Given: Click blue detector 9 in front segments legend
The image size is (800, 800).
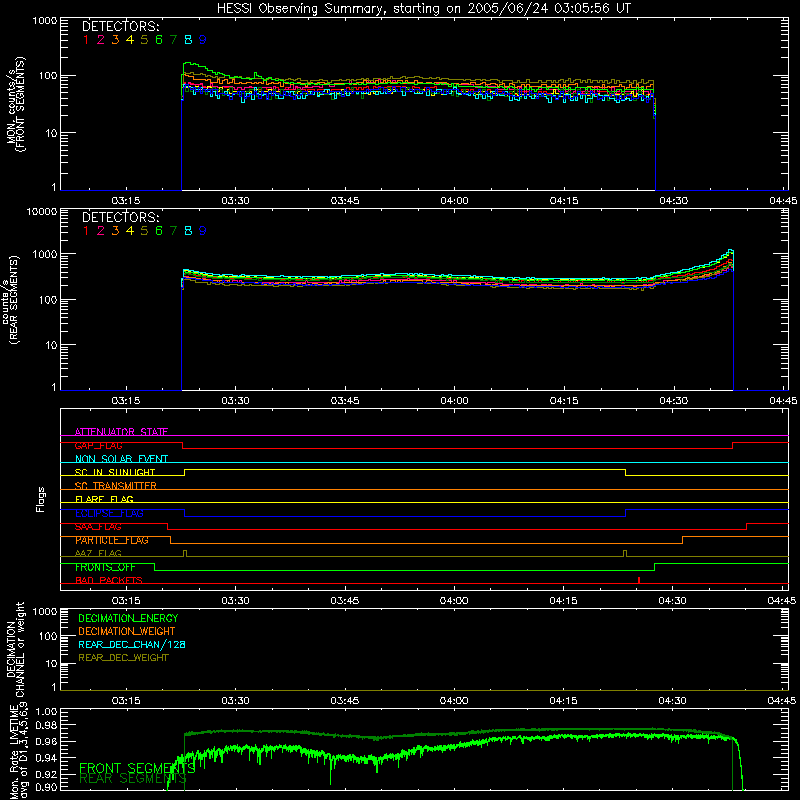Looking at the screenshot, I should [203, 40].
